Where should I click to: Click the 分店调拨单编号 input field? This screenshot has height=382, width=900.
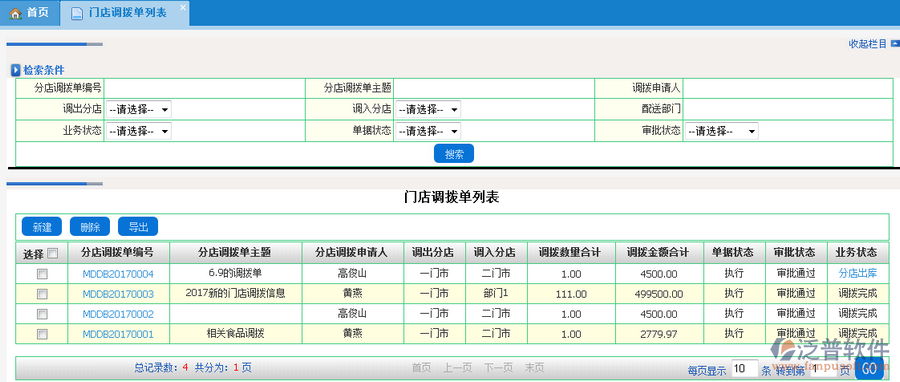205,88
